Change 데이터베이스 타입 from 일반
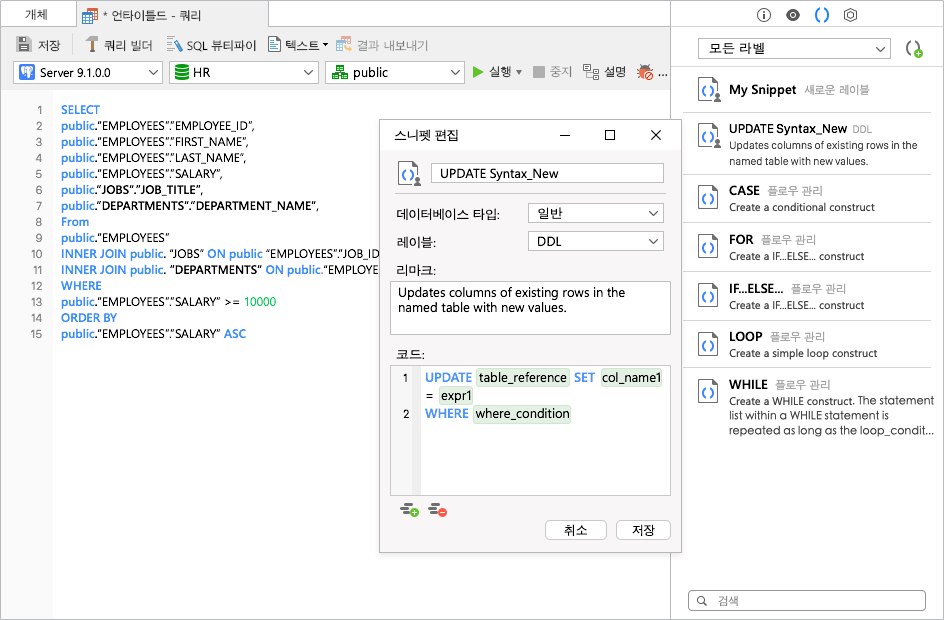 595,213
